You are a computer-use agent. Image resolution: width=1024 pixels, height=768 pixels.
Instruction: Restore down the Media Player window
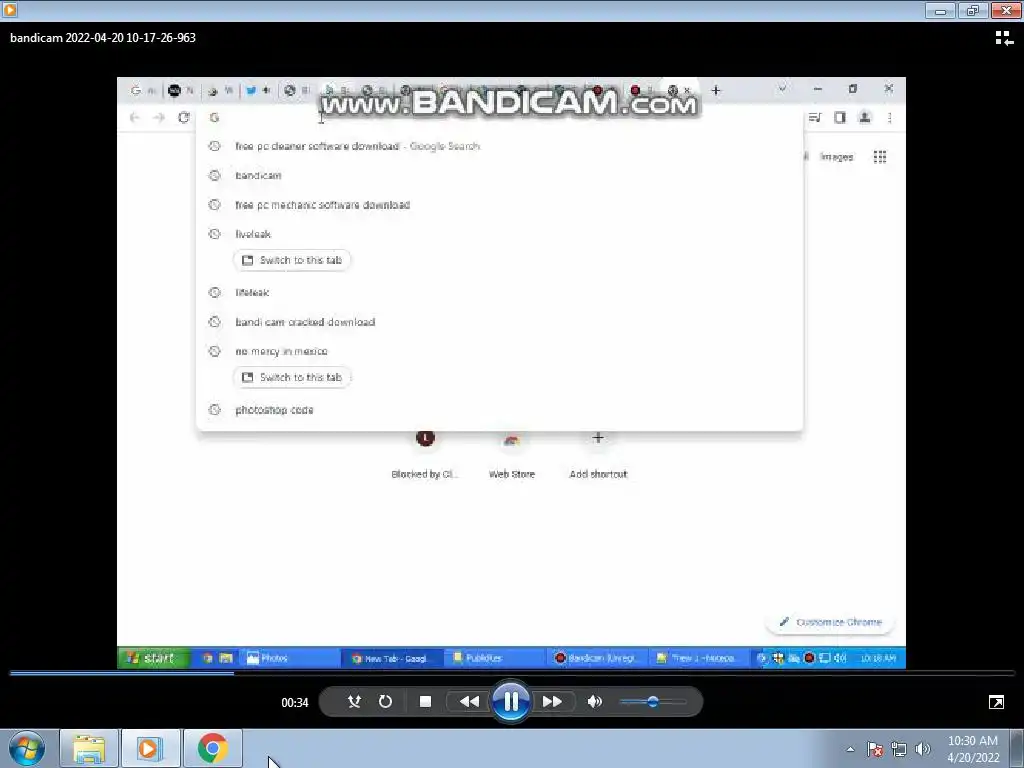973,10
